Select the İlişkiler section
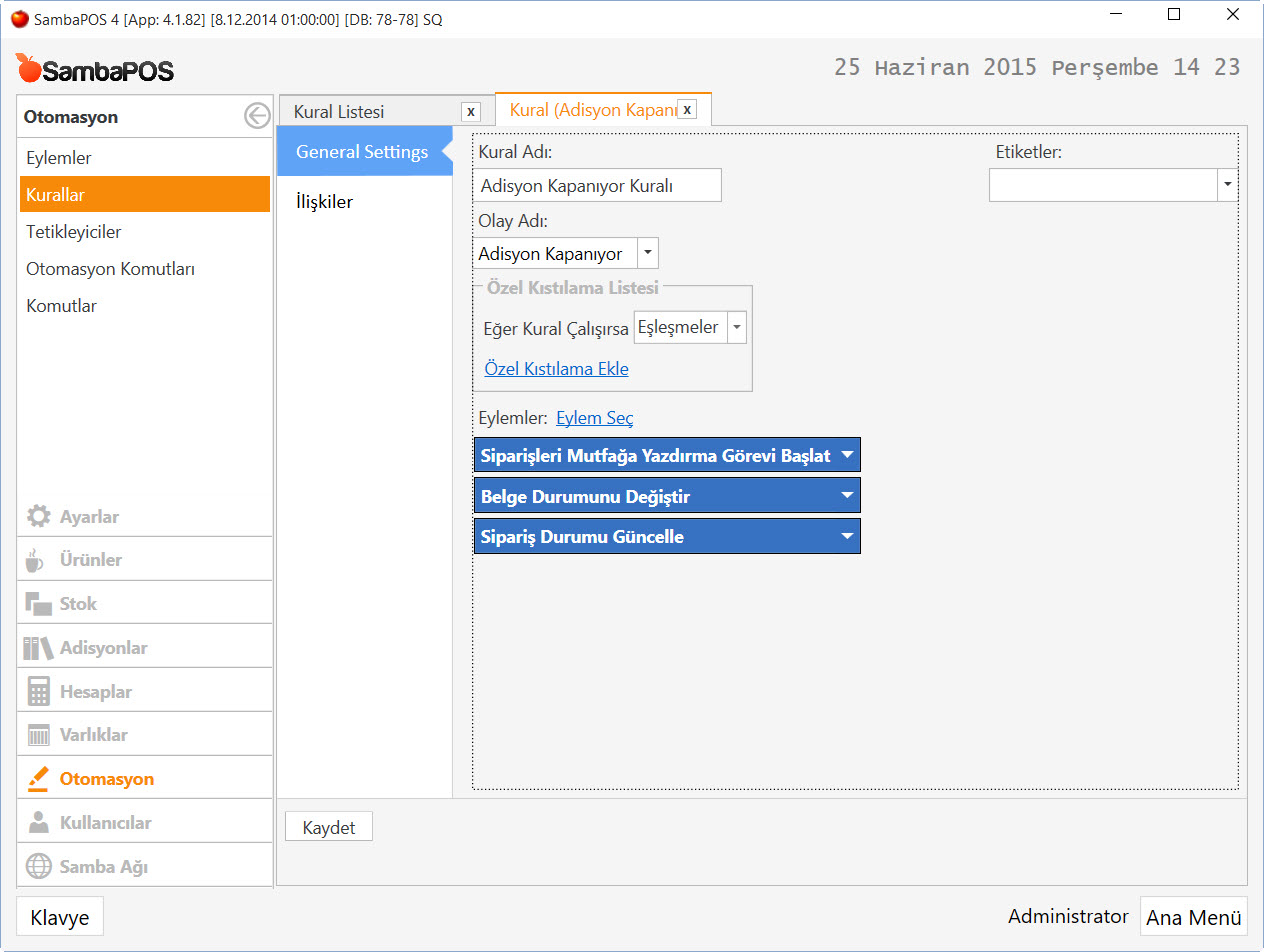 pyautogui.click(x=324, y=202)
